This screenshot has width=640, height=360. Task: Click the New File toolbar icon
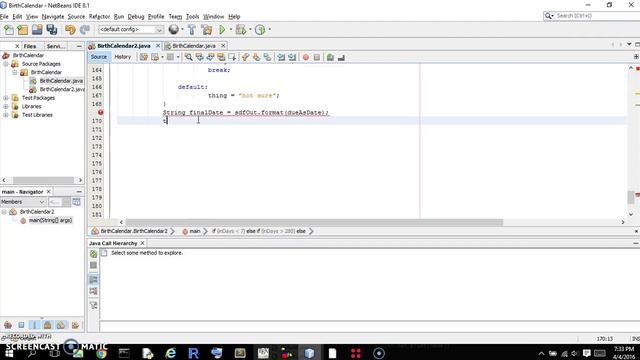[9, 29]
